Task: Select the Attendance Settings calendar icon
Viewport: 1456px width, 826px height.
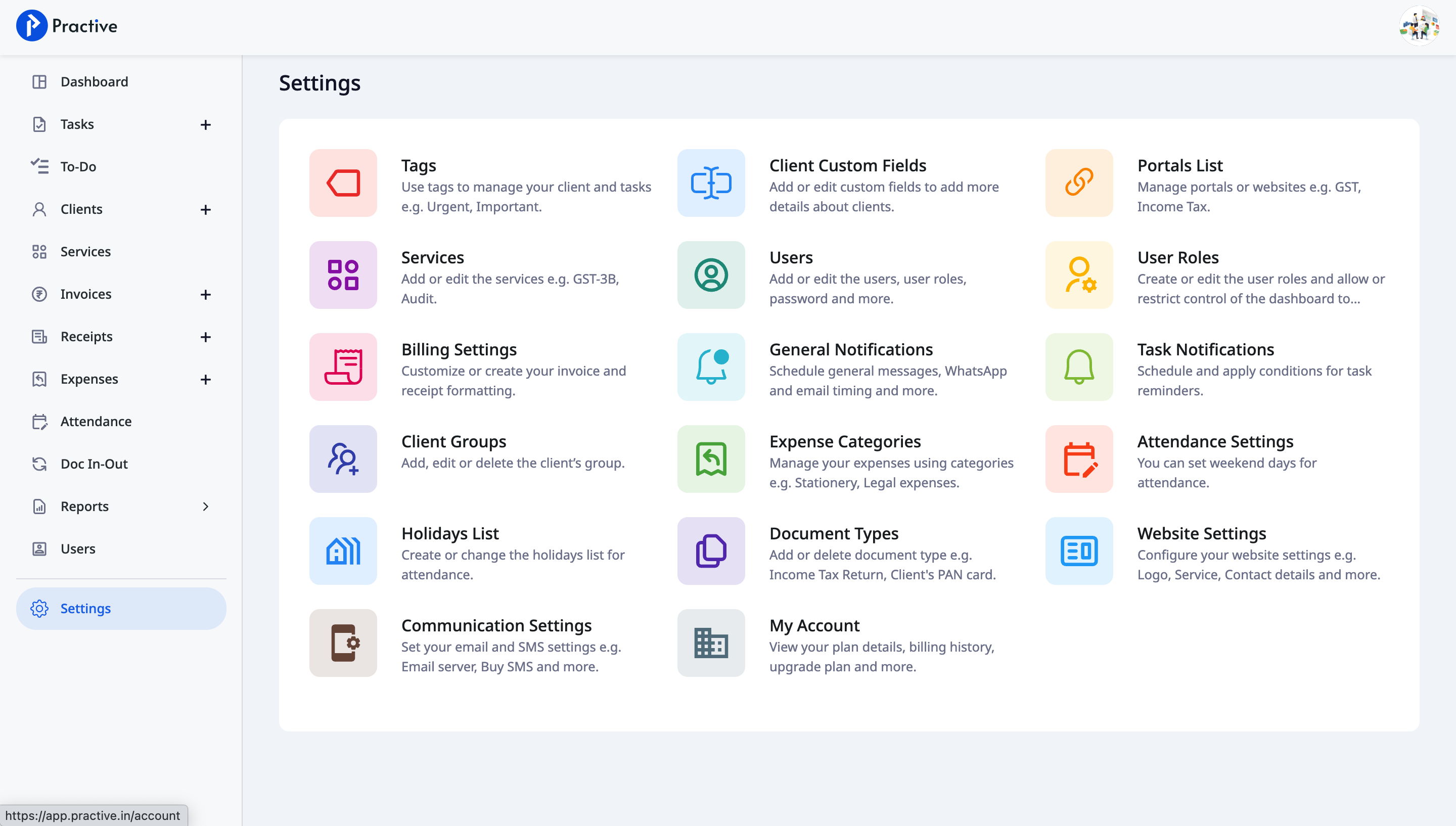Action: (1078, 458)
